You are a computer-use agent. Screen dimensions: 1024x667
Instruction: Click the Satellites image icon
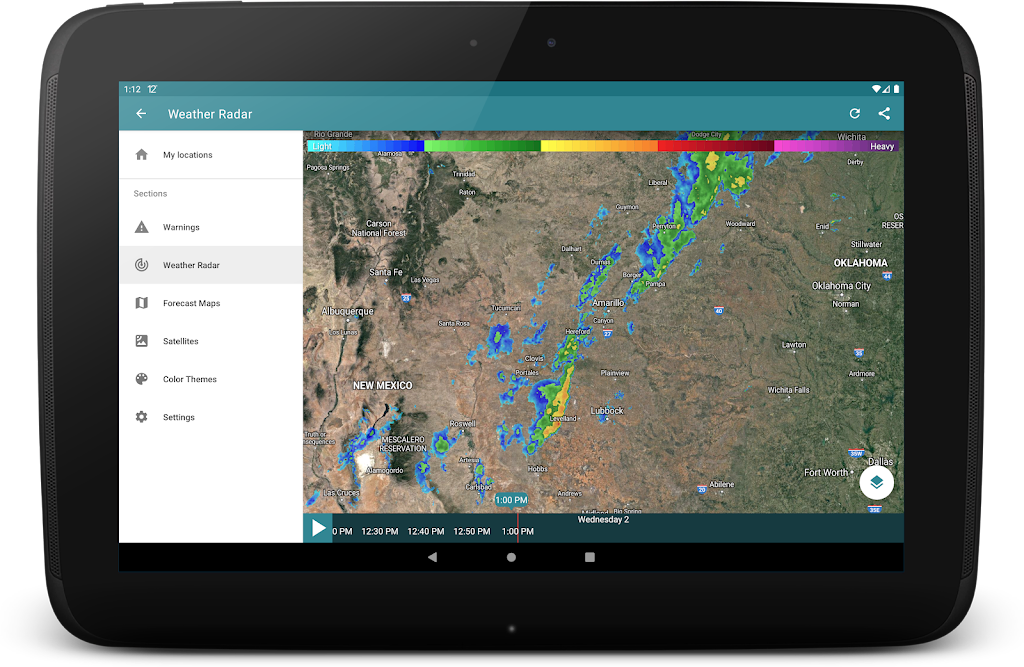pos(142,340)
